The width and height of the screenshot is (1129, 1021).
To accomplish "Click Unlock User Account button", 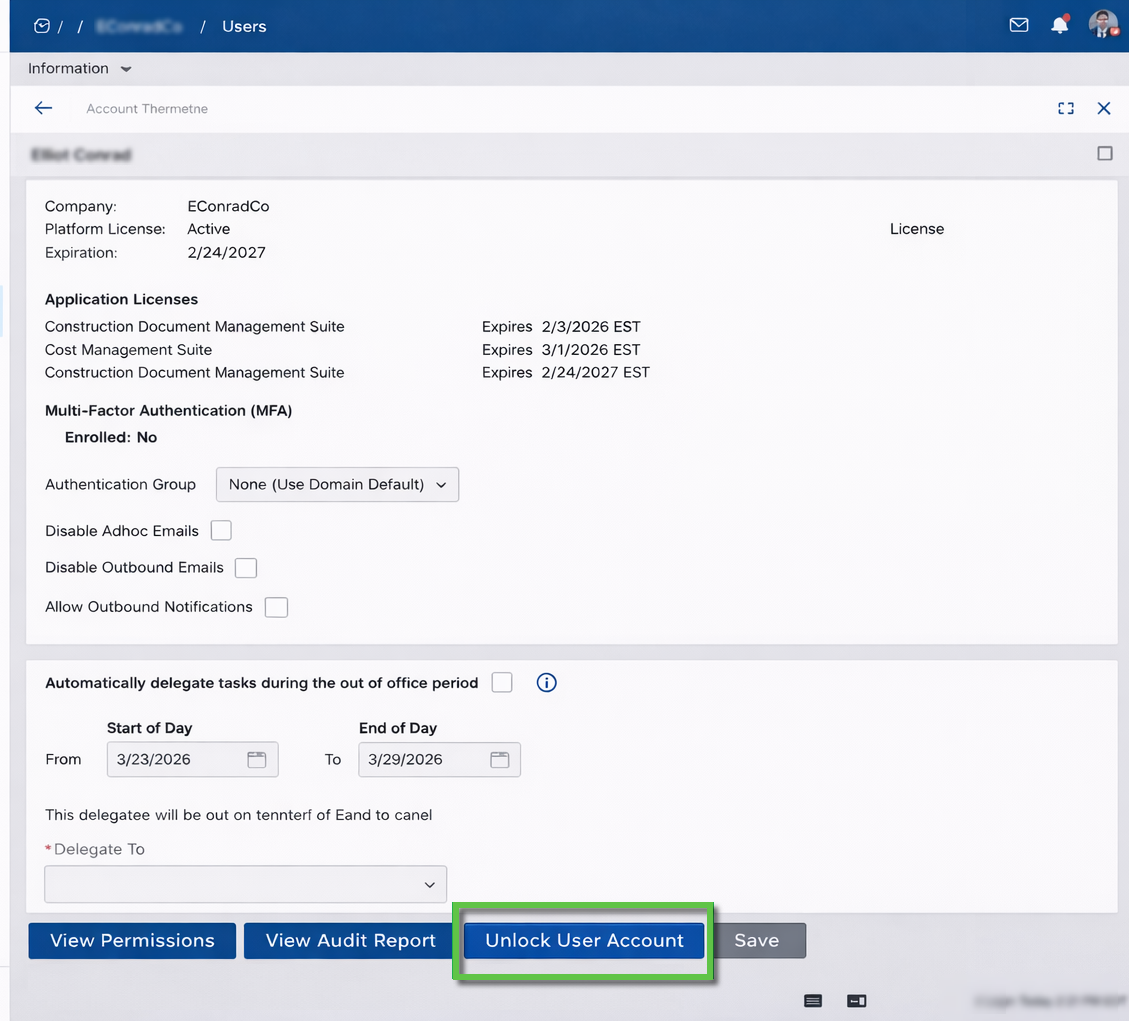I will click(x=584, y=940).
